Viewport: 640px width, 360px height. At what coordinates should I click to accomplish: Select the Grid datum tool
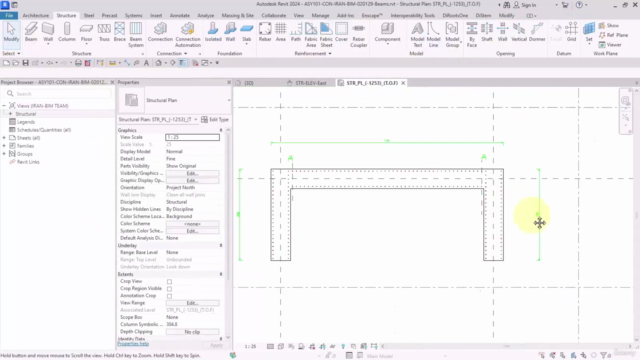click(571, 32)
